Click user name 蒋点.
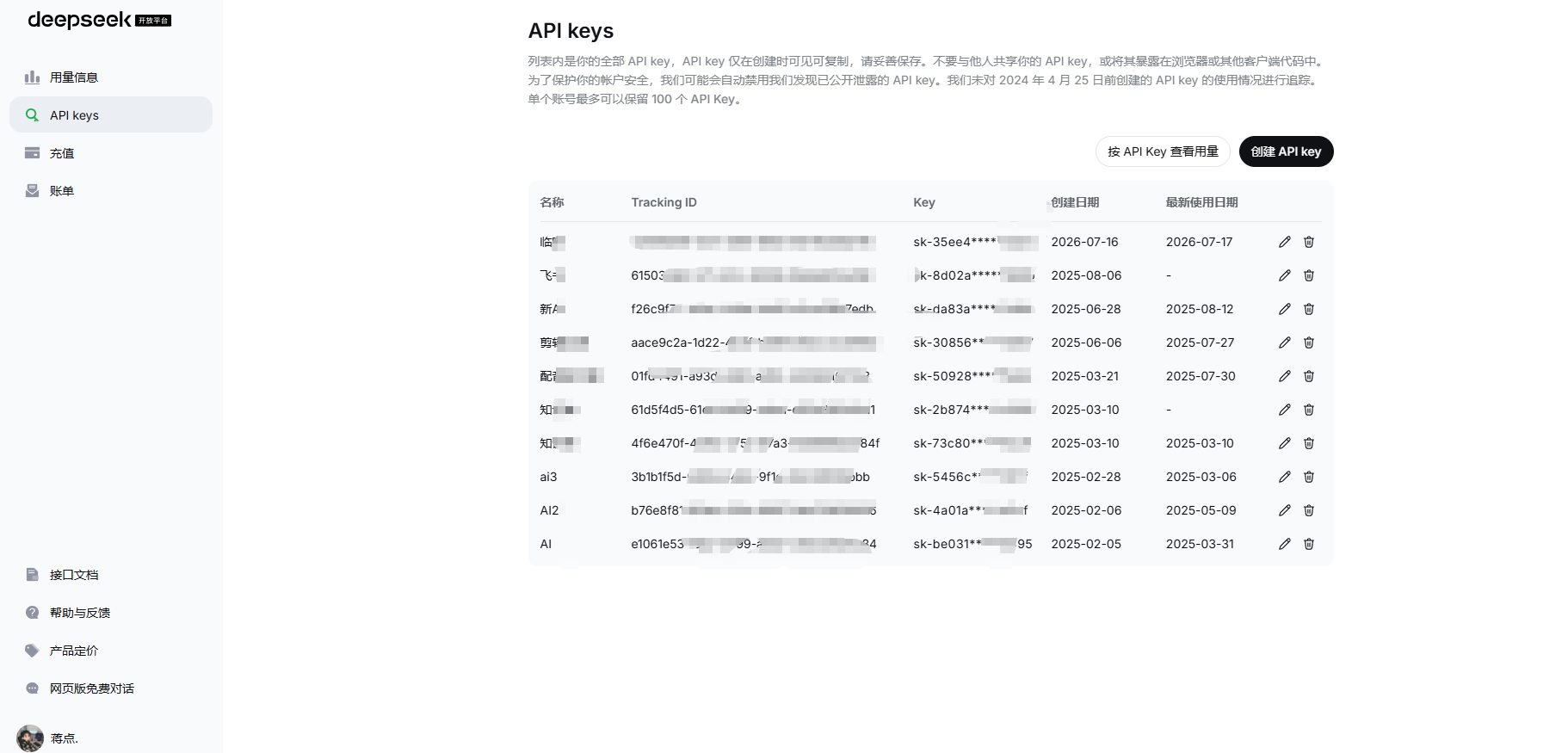This screenshot has width=1568, height=753. click(x=65, y=738)
